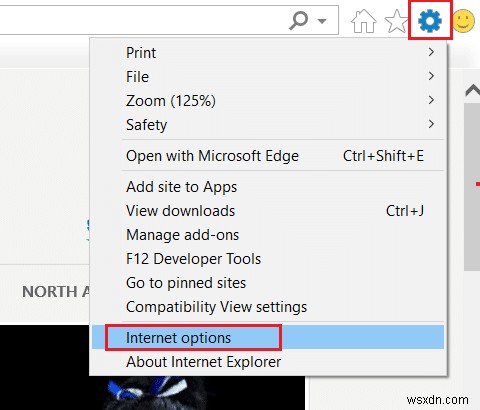Open address bar search dropdown arrow
480x410 pixels.
[x=322, y=21]
